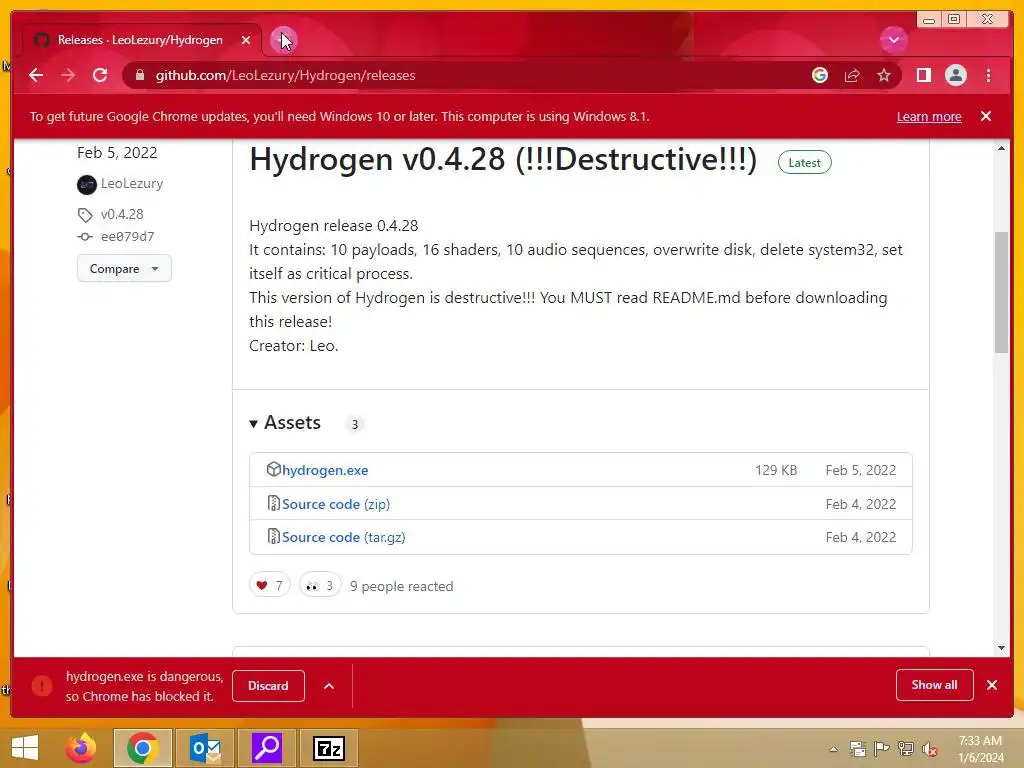The image size is (1024, 768).
Task: Click the zip file icon
Action: [274, 503]
